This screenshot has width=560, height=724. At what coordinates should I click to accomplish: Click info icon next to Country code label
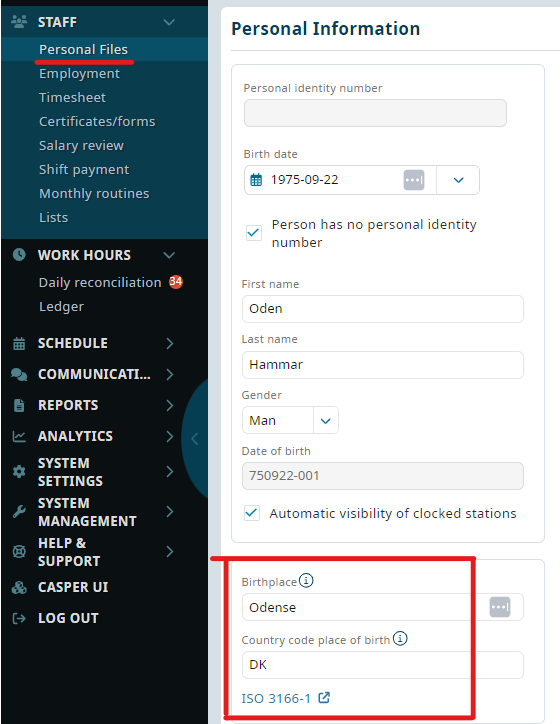400,638
